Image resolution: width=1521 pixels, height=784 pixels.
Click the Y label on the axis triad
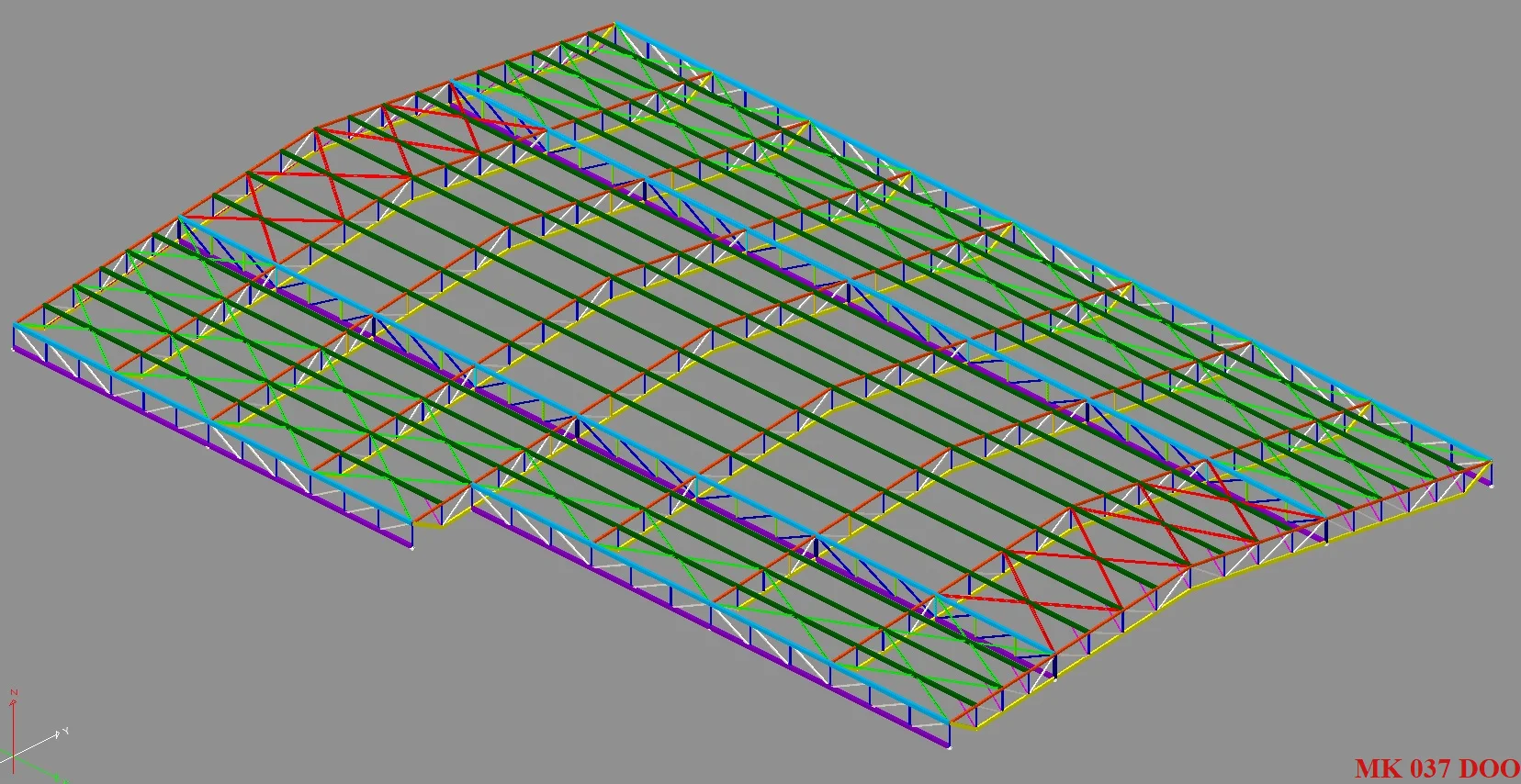65,732
